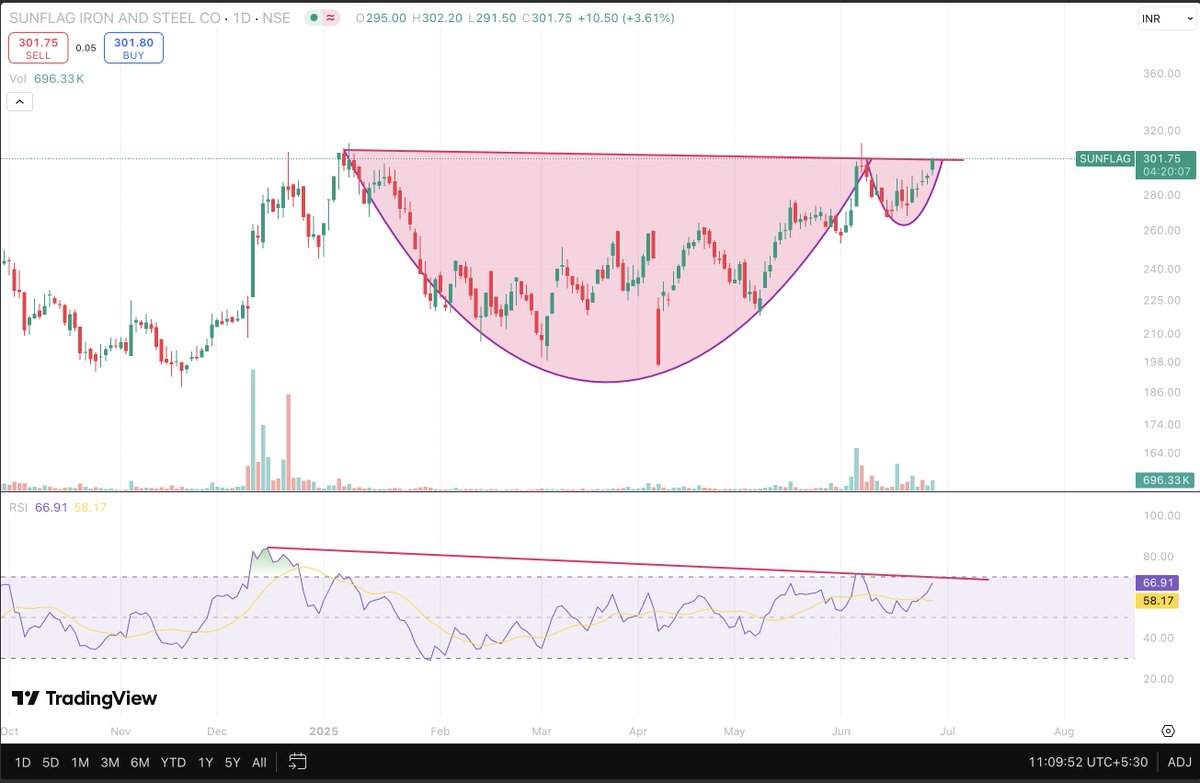Click the green market-open status dot
1200x783 pixels.
tap(314, 19)
